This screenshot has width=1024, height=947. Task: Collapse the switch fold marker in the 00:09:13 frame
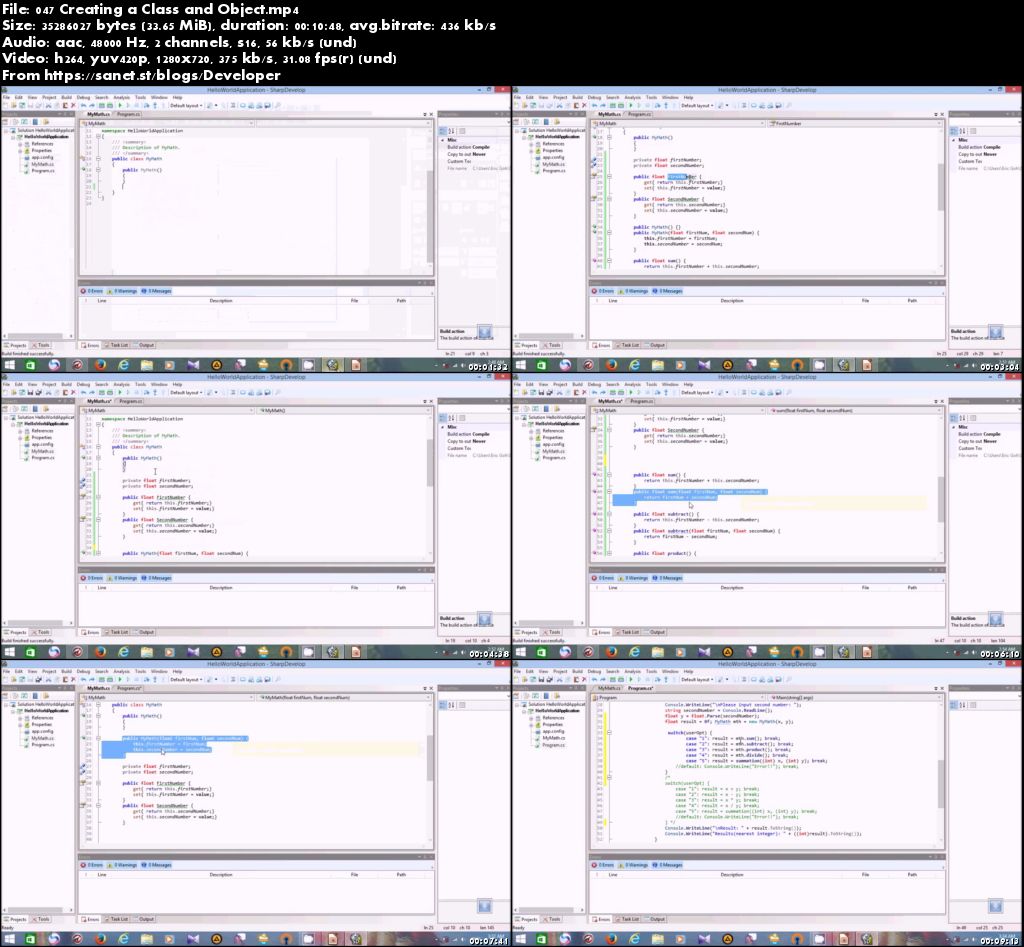609,732
